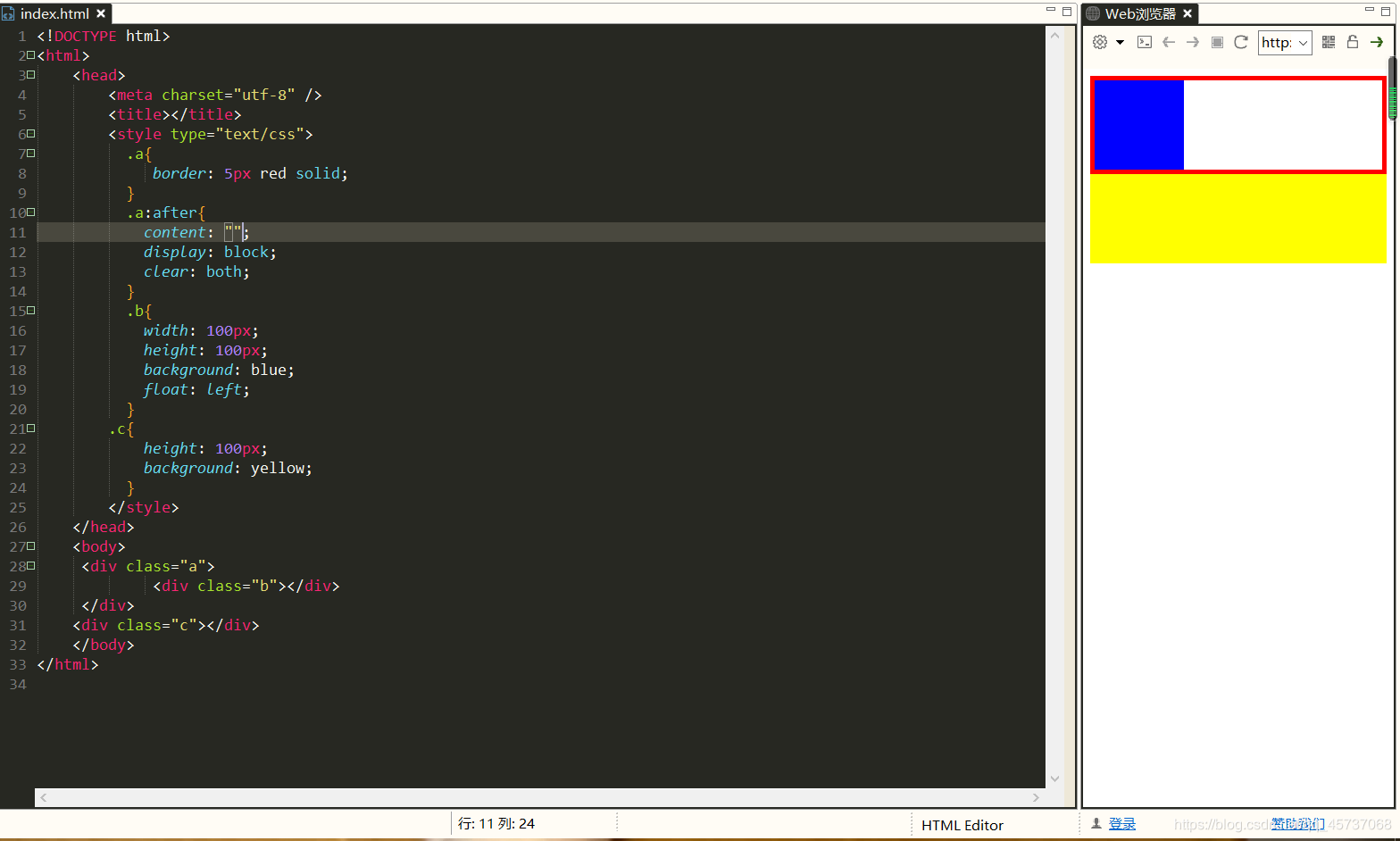Open the browser console icon
Image resolution: width=1400 pixels, height=841 pixels.
[x=1145, y=42]
